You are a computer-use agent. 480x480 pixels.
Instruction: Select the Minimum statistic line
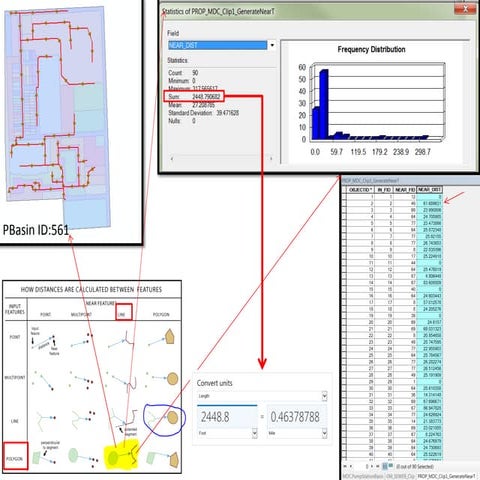point(182,81)
